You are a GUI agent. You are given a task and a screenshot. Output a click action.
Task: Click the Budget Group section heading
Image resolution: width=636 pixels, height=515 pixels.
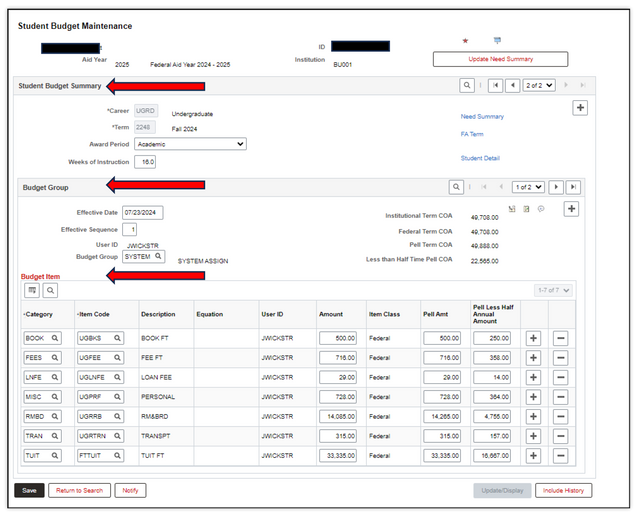click(45, 187)
